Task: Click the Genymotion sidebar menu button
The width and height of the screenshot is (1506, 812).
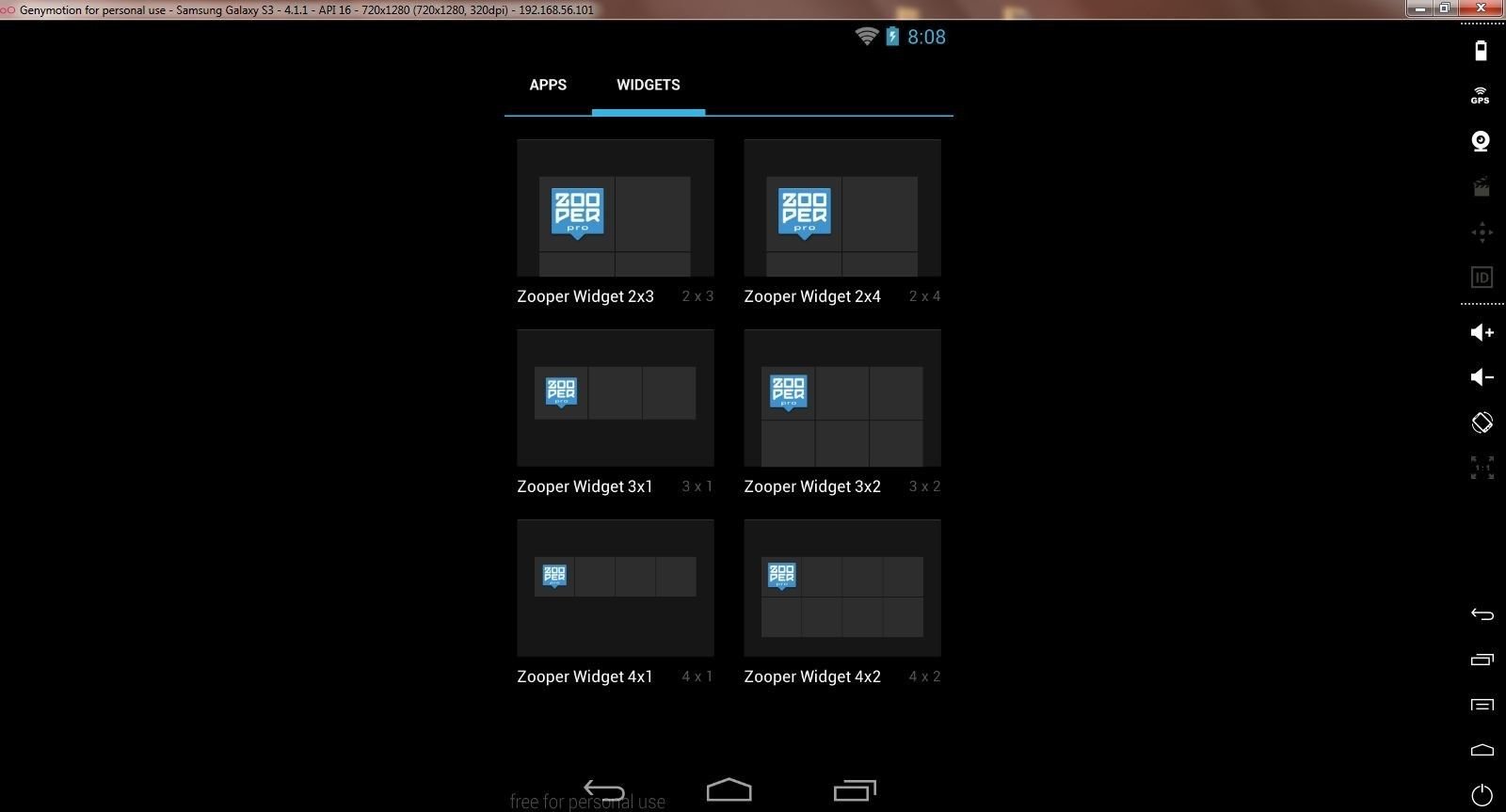Action: click(1482, 705)
